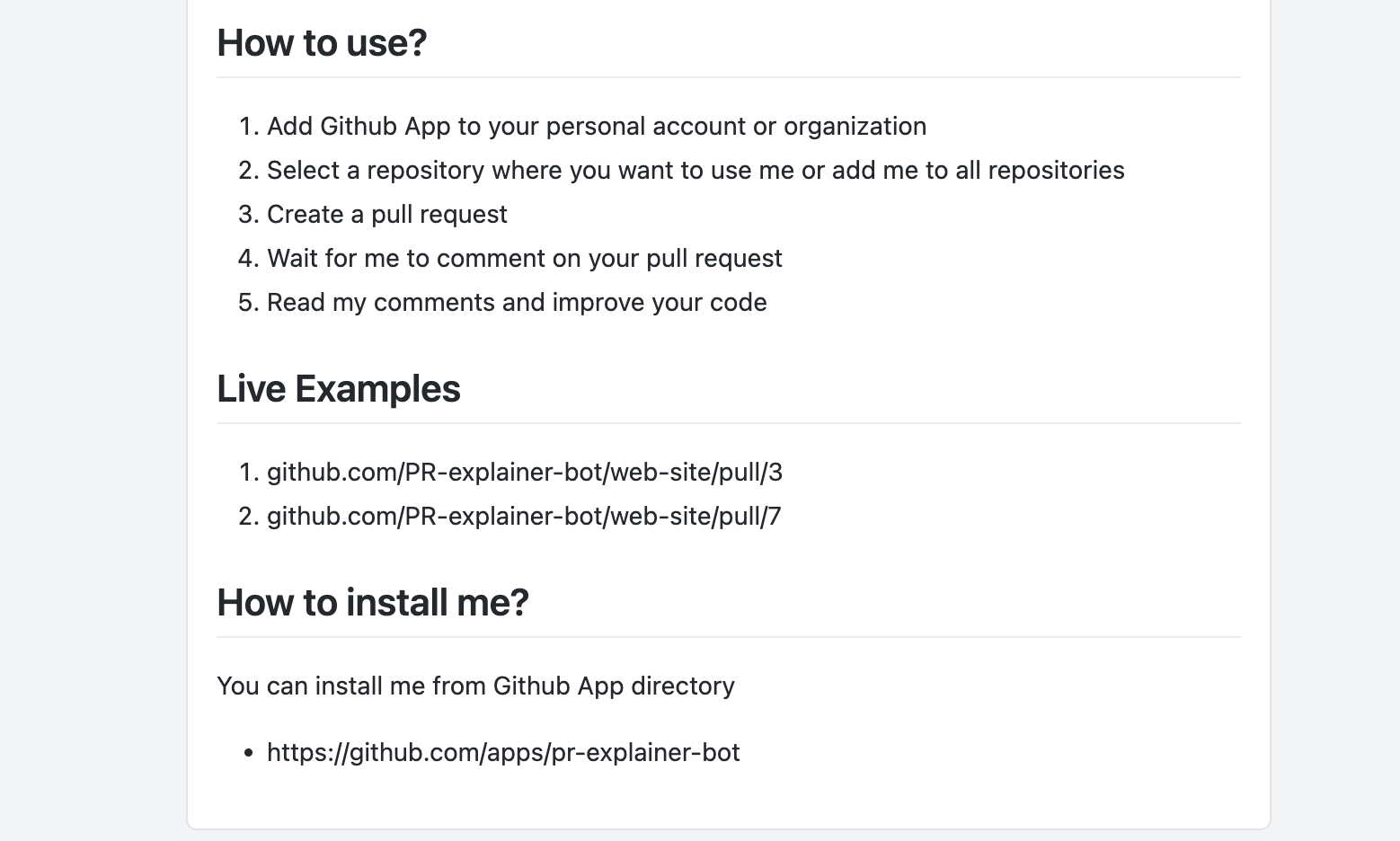Click the word "directory" in the install paragraph

(683, 686)
